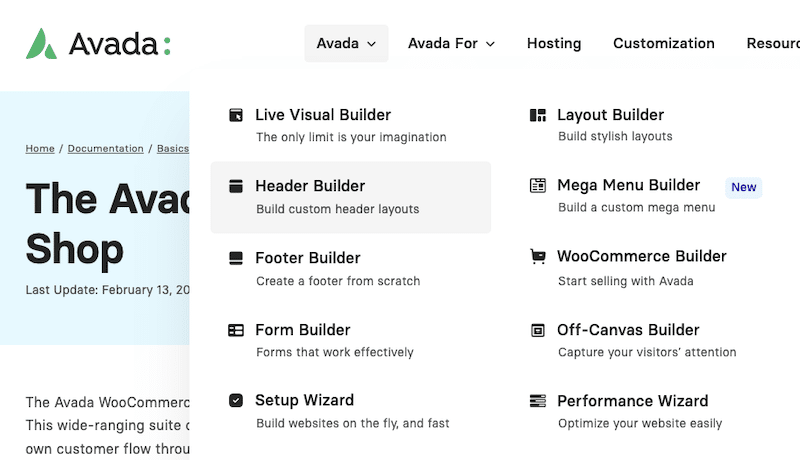Open Performance Wizard page
This screenshot has width=800, height=460.
(x=632, y=401)
